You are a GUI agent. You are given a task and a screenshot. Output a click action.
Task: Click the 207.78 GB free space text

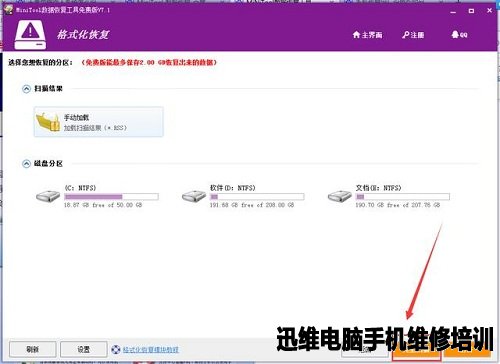tap(398, 205)
